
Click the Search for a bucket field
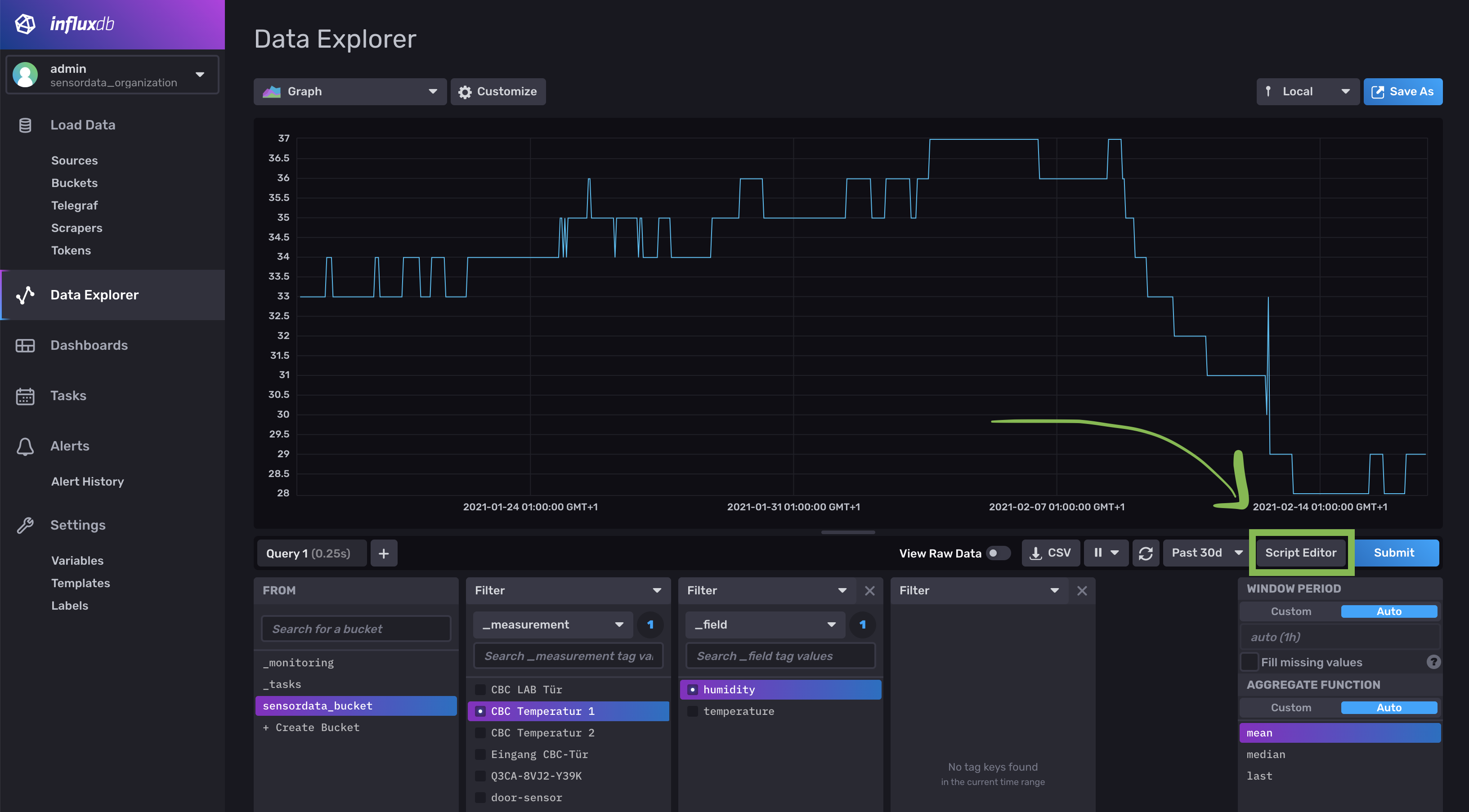(356, 629)
